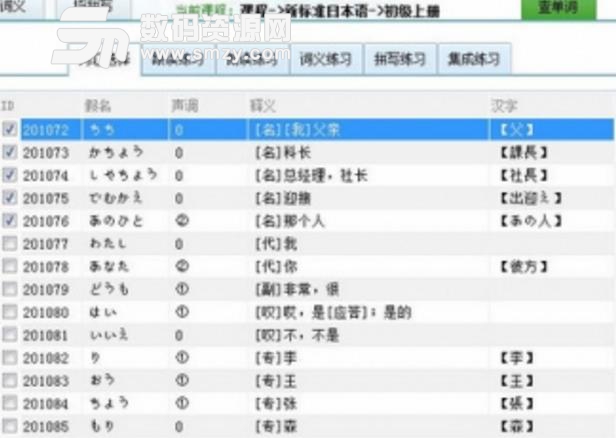This screenshot has height=438, width=616.
Task: Click the meaning [副]非常，很
Action: [297, 290]
